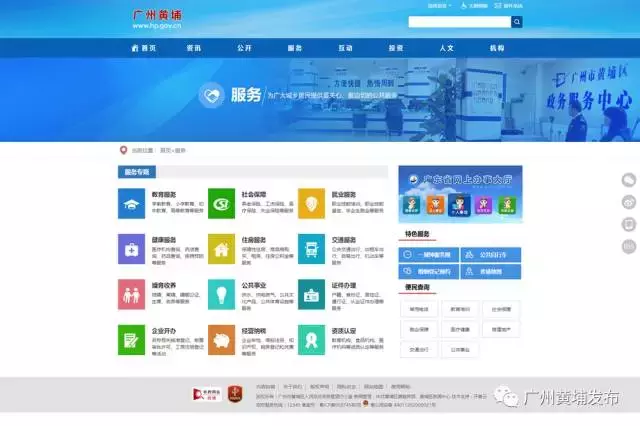
Task: Click the 证件办理 ID card icon
Action: pyautogui.click(x=311, y=294)
